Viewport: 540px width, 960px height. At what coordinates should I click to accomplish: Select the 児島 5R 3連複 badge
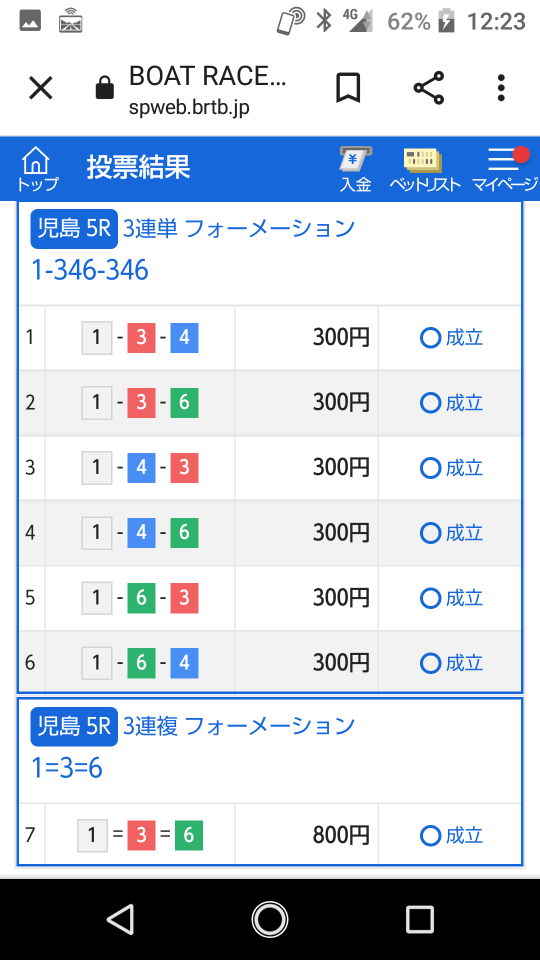74,727
